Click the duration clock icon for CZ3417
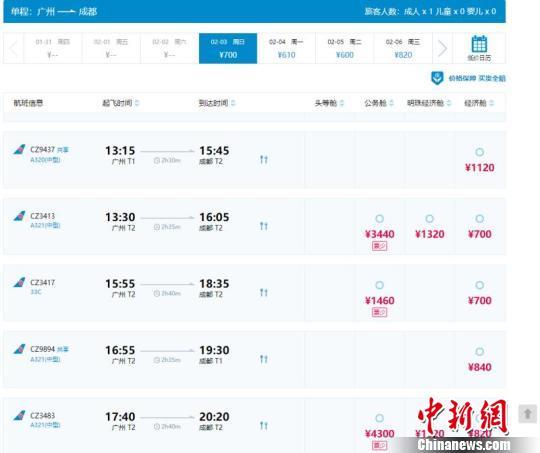This screenshot has width=540, height=453. click(x=157, y=294)
